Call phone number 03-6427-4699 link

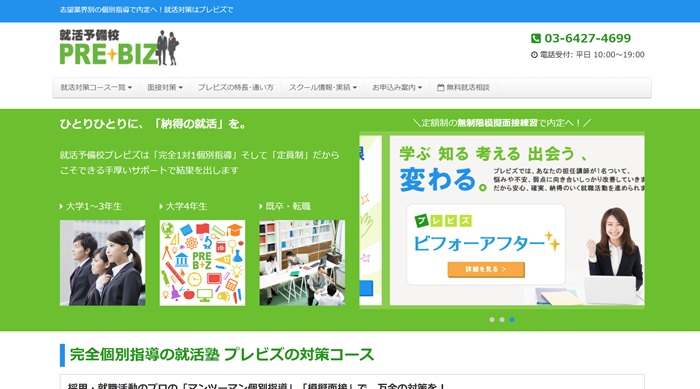click(x=588, y=38)
